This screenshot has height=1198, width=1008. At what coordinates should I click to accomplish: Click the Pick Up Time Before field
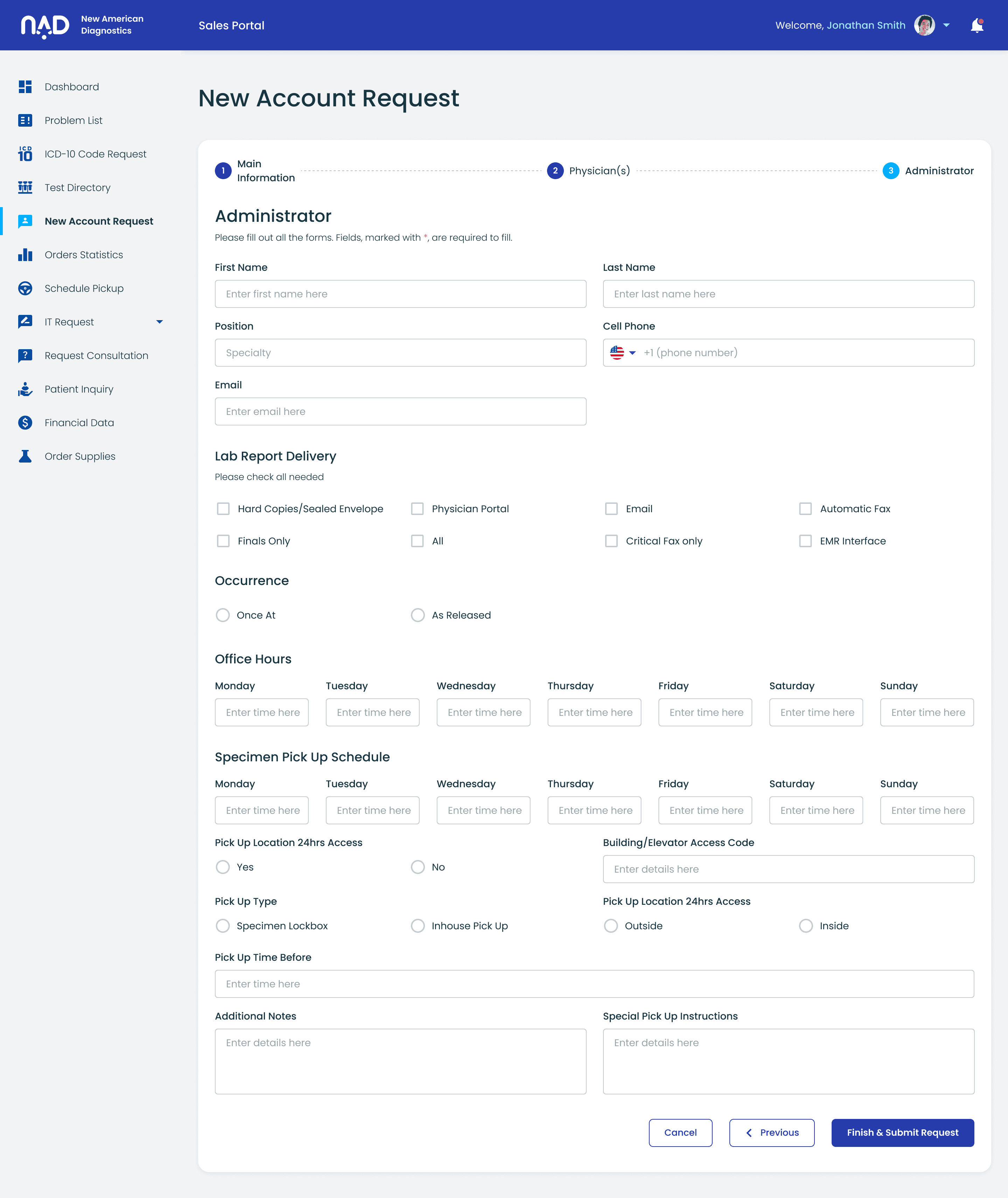pos(594,984)
